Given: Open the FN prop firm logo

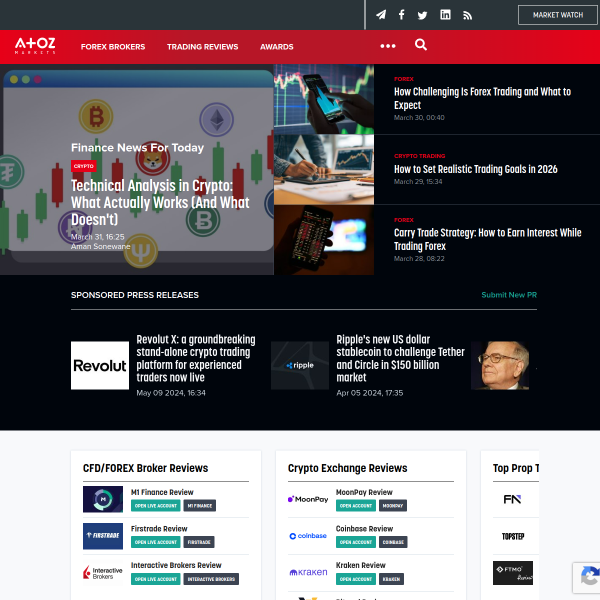Looking at the screenshot, I should pyautogui.click(x=512, y=499).
